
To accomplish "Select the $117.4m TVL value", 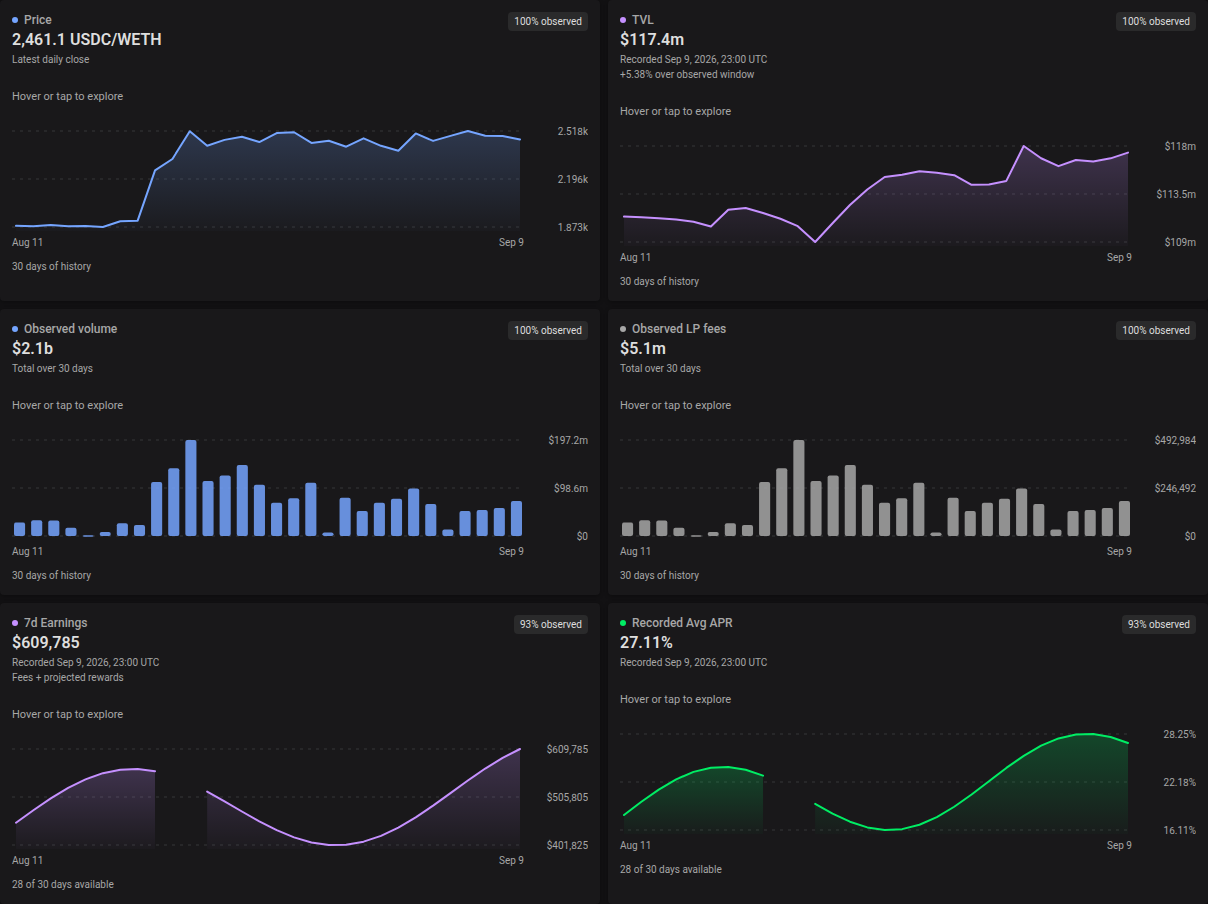I will click(652, 39).
